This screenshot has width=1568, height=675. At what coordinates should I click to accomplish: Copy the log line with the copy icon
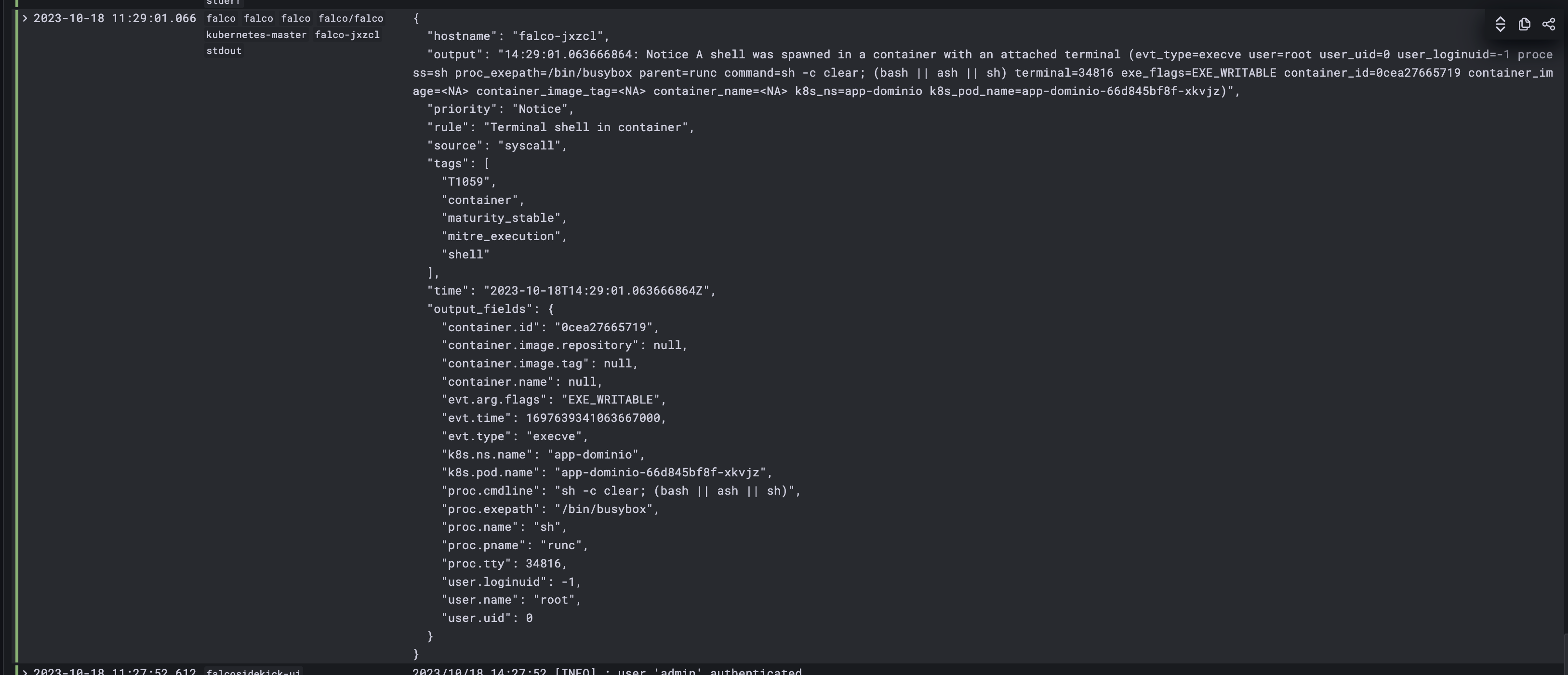coord(1525,25)
